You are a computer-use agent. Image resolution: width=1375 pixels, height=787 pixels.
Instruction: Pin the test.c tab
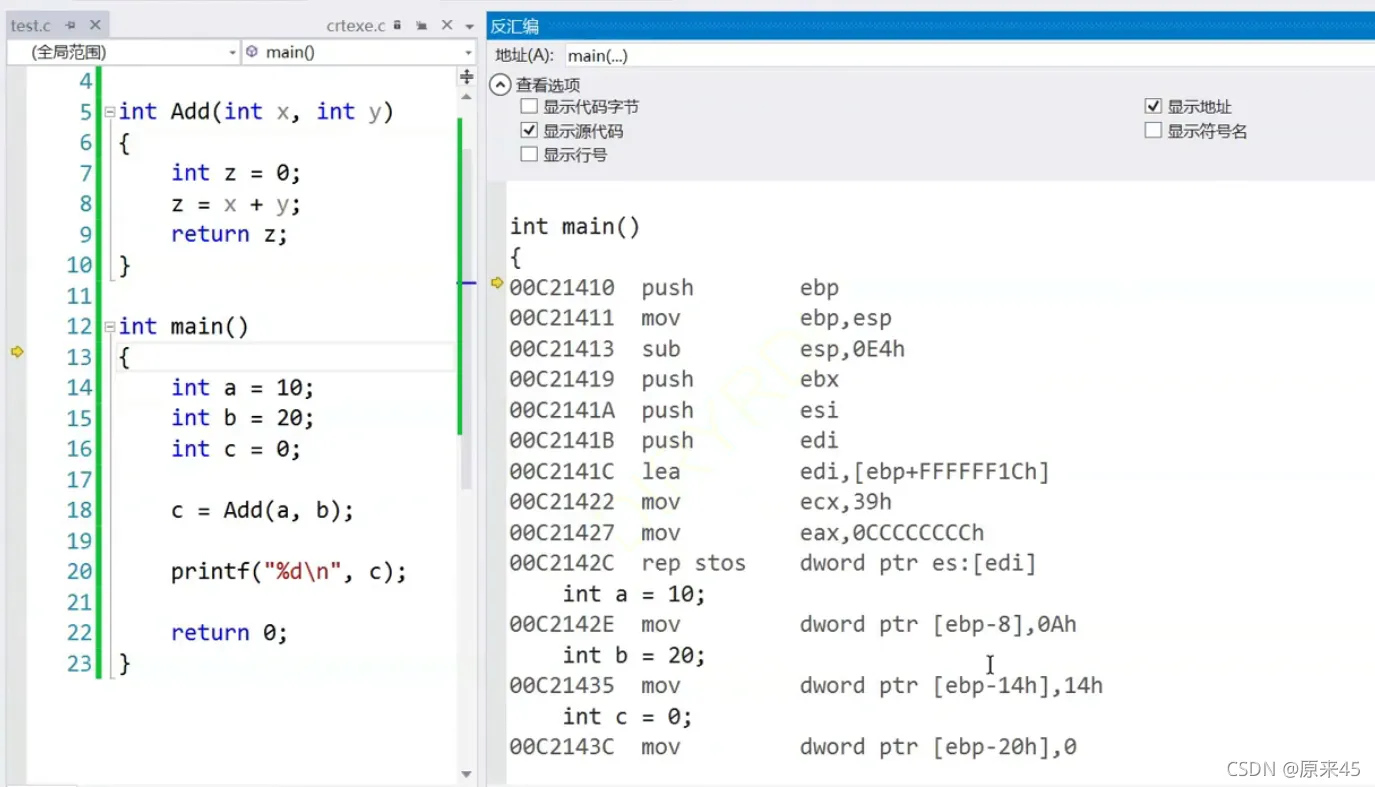coord(70,25)
